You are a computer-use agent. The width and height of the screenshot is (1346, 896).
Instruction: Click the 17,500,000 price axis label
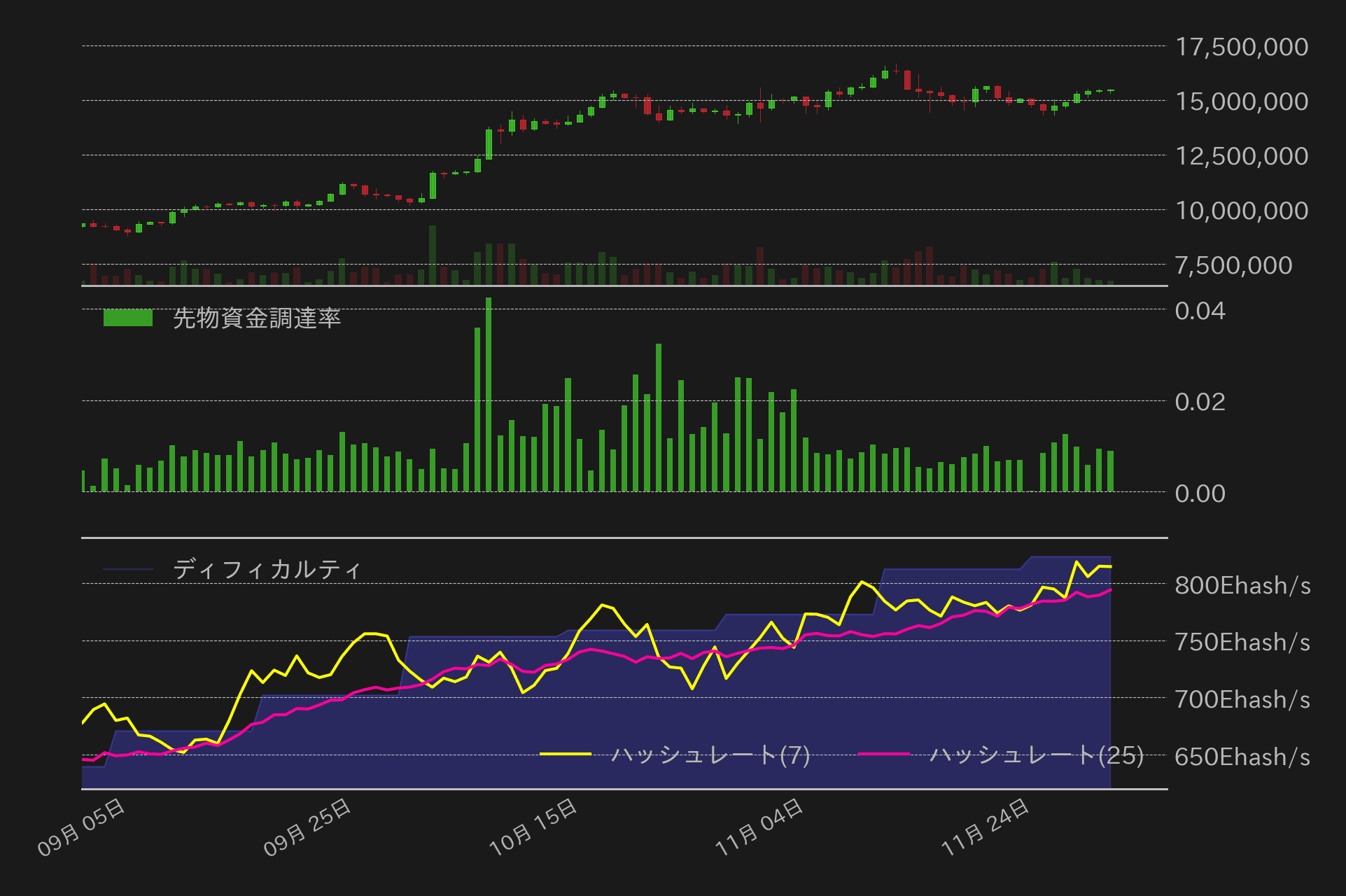pyautogui.click(x=1241, y=47)
